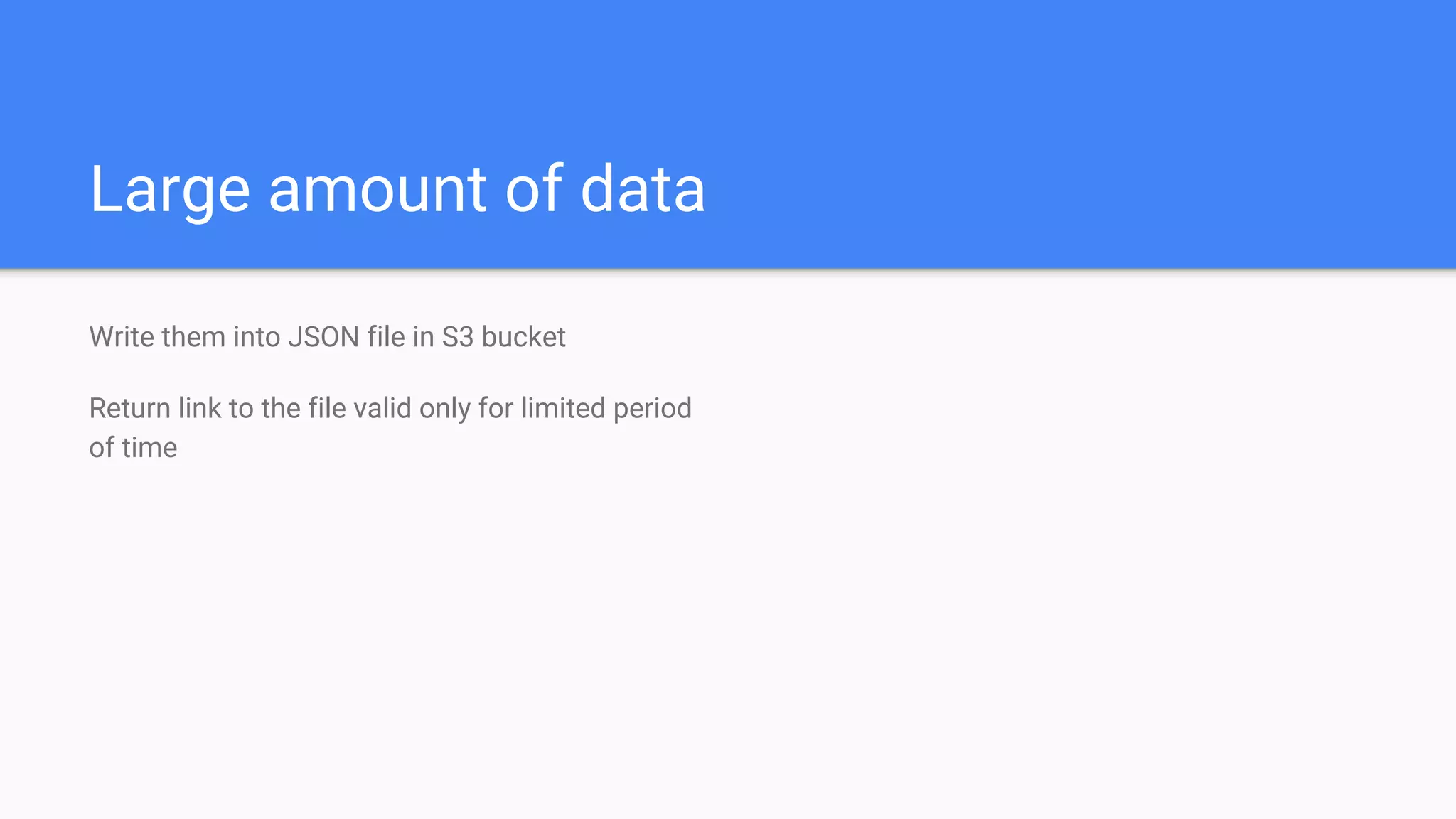The image size is (1456, 819).
Task: Click the word 'only' in the second paragraph
Action: (x=444, y=409)
